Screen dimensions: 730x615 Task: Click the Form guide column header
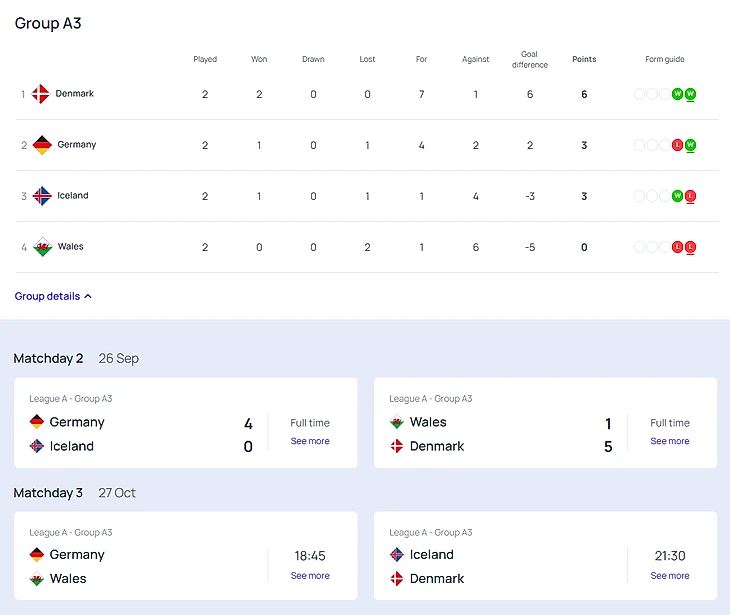[x=665, y=59]
